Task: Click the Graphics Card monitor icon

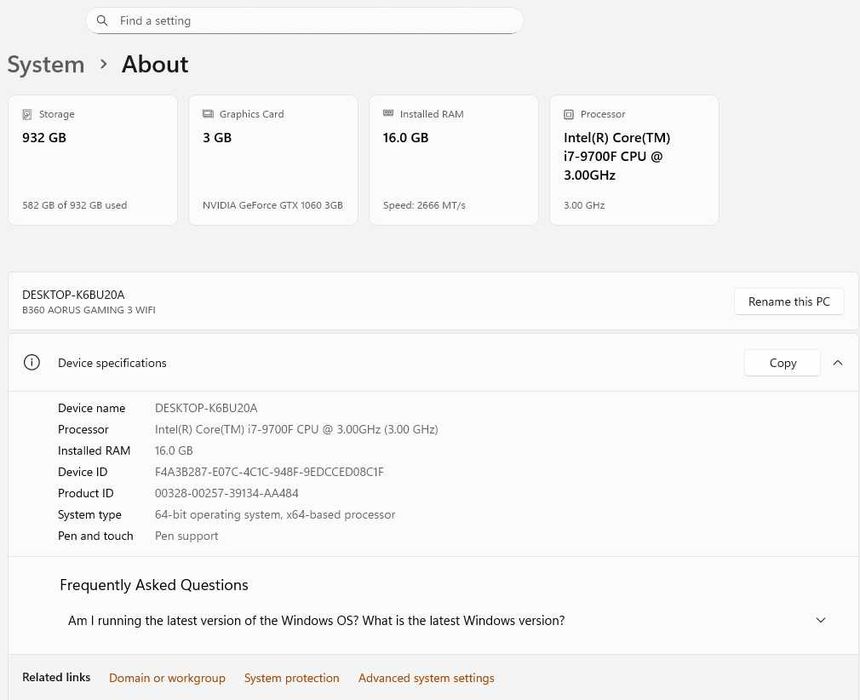Action: click(x=208, y=115)
